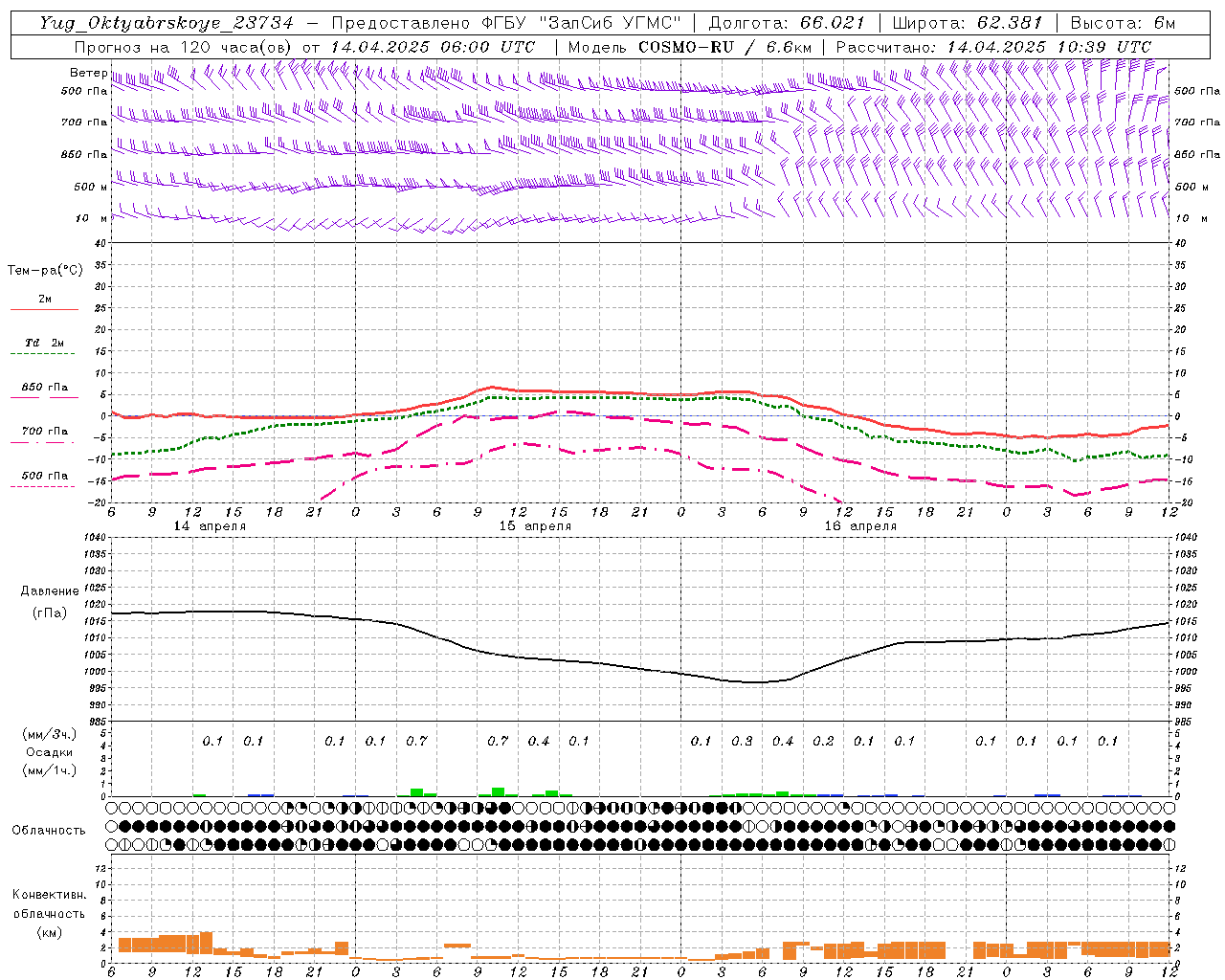Select the 0.2 precipitation value
Image resolution: width=1225 pixels, height=980 pixels.
click(x=823, y=741)
